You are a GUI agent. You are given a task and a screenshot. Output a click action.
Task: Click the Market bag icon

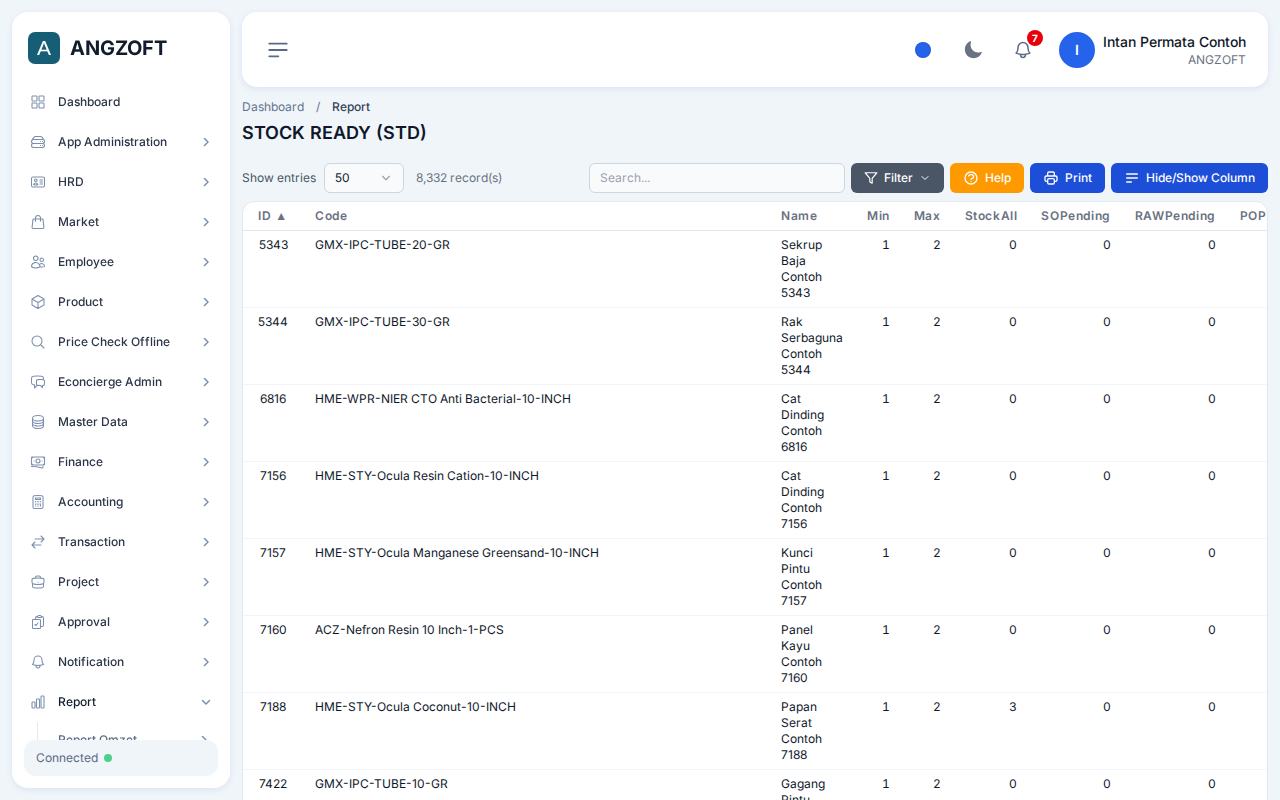(x=38, y=222)
